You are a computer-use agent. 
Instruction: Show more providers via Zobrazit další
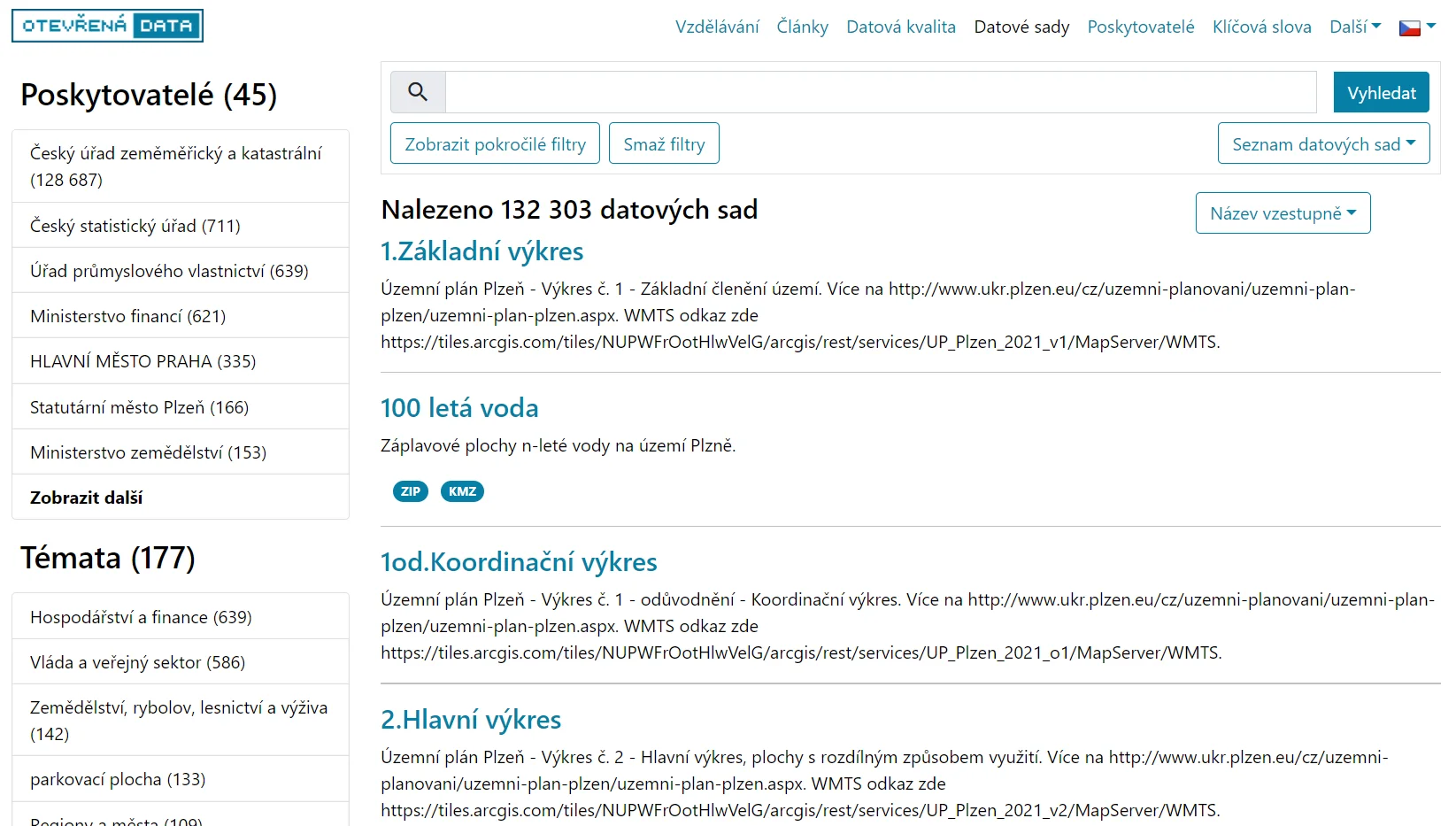tap(87, 498)
